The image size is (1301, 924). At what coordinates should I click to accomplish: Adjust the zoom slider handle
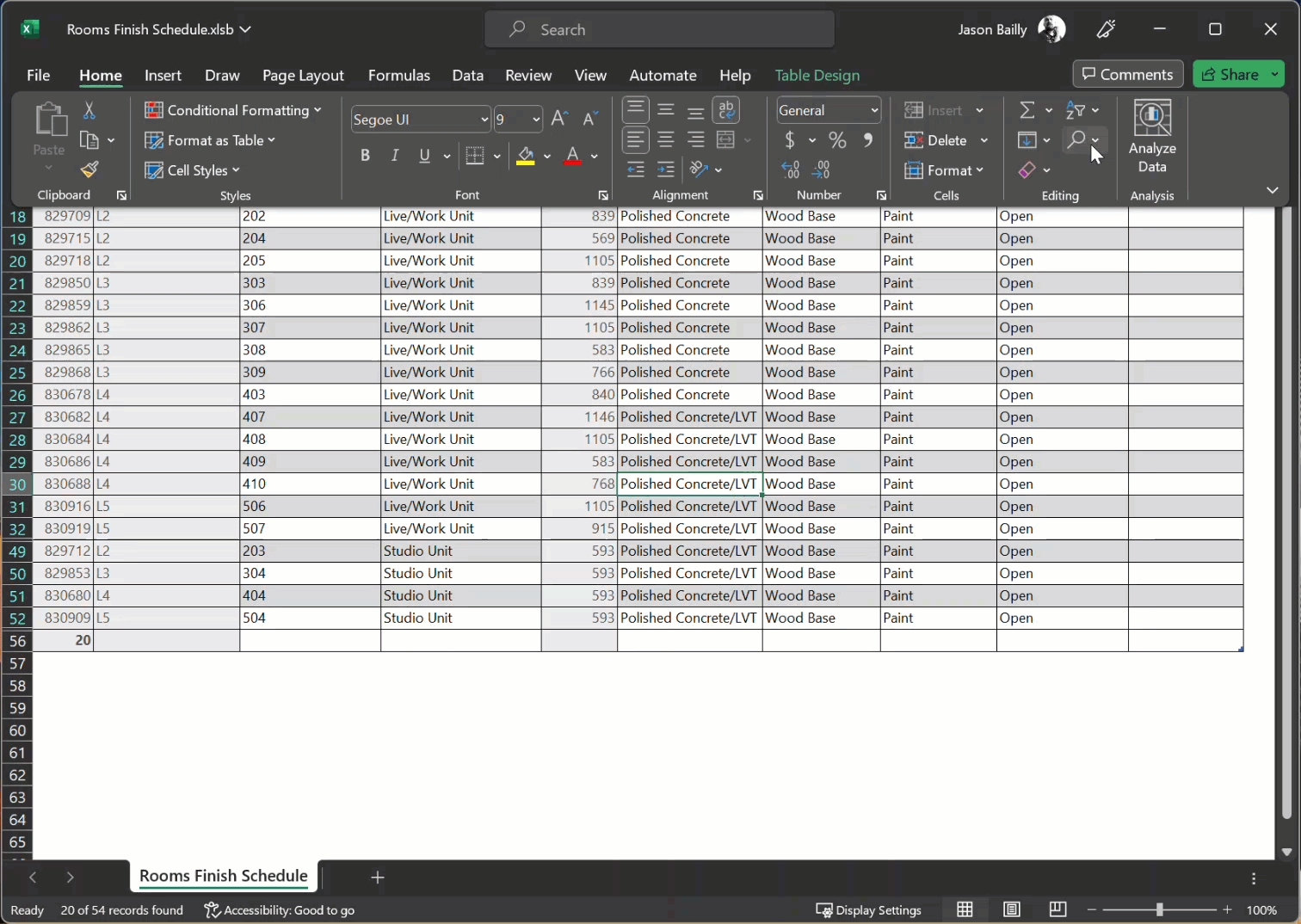pyautogui.click(x=1160, y=909)
